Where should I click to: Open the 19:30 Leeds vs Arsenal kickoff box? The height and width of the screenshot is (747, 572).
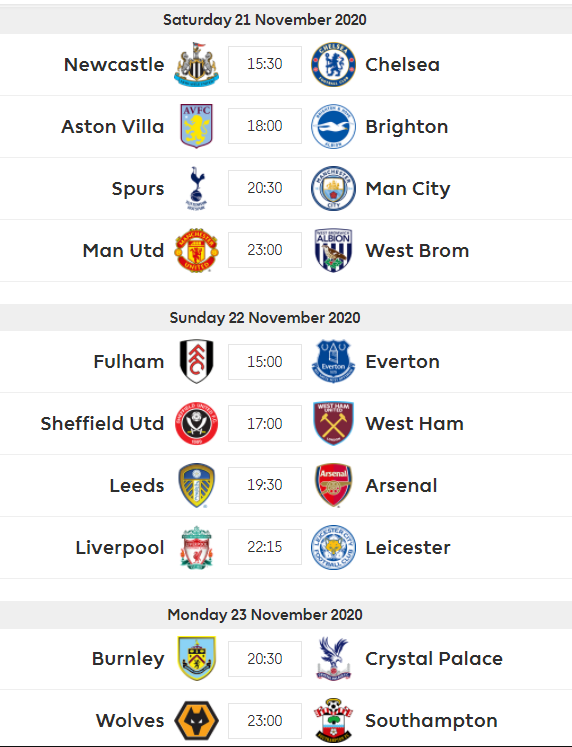pyautogui.click(x=265, y=485)
